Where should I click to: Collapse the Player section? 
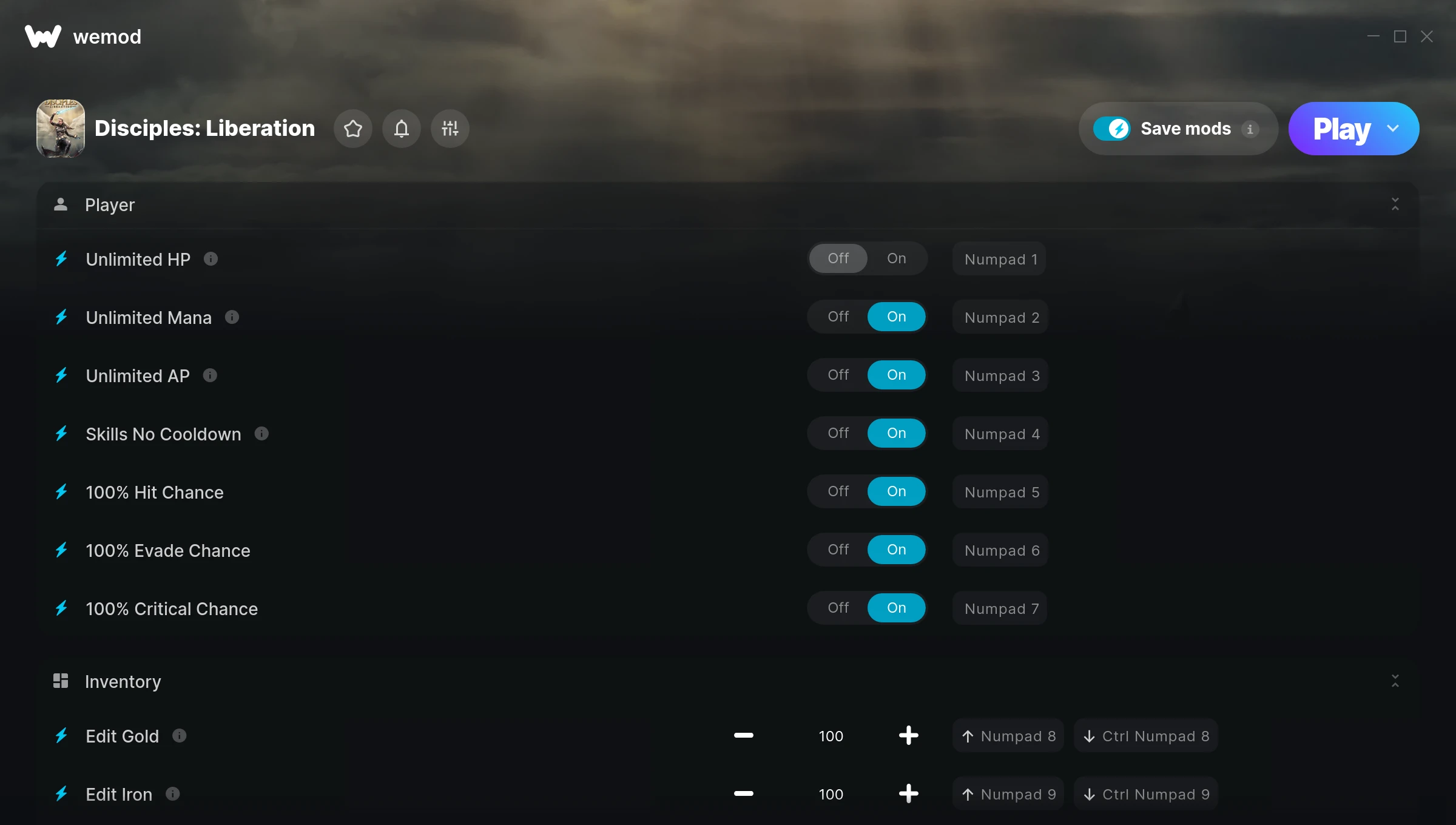pyautogui.click(x=1395, y=204)
